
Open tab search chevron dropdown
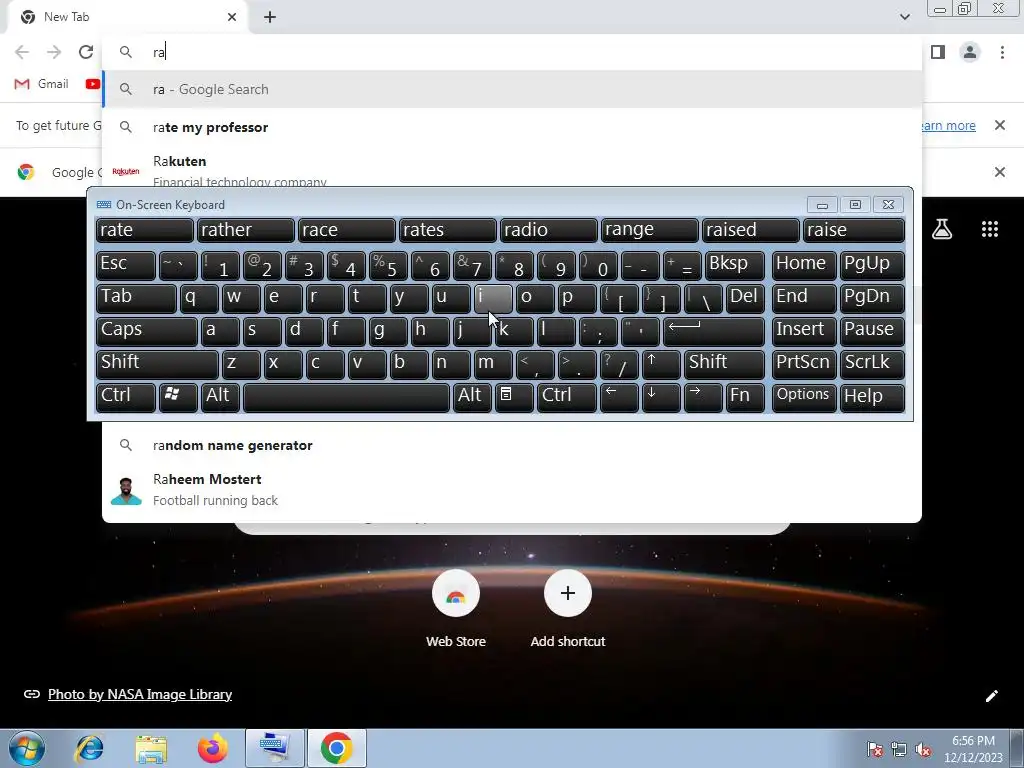[904, 17]
